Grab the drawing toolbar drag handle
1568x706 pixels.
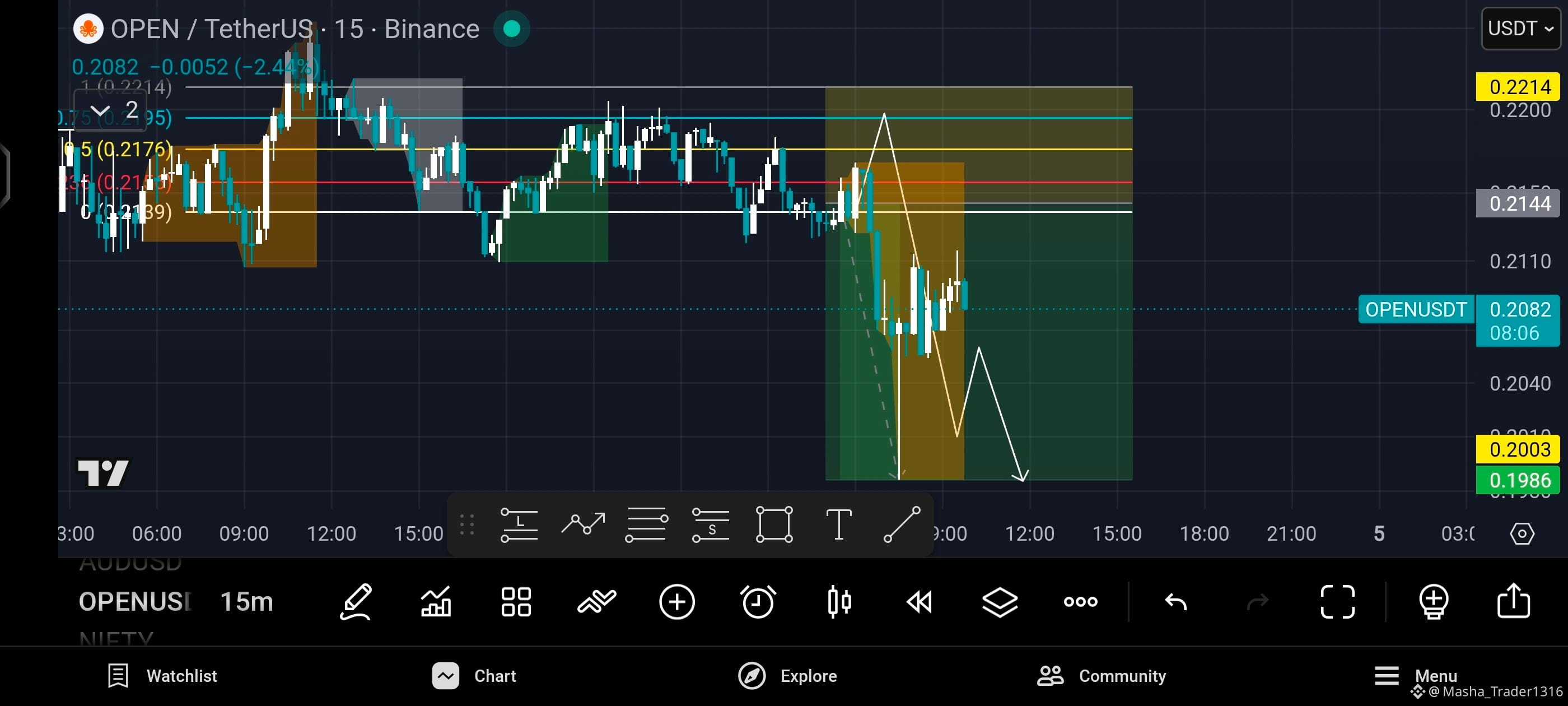467,524
